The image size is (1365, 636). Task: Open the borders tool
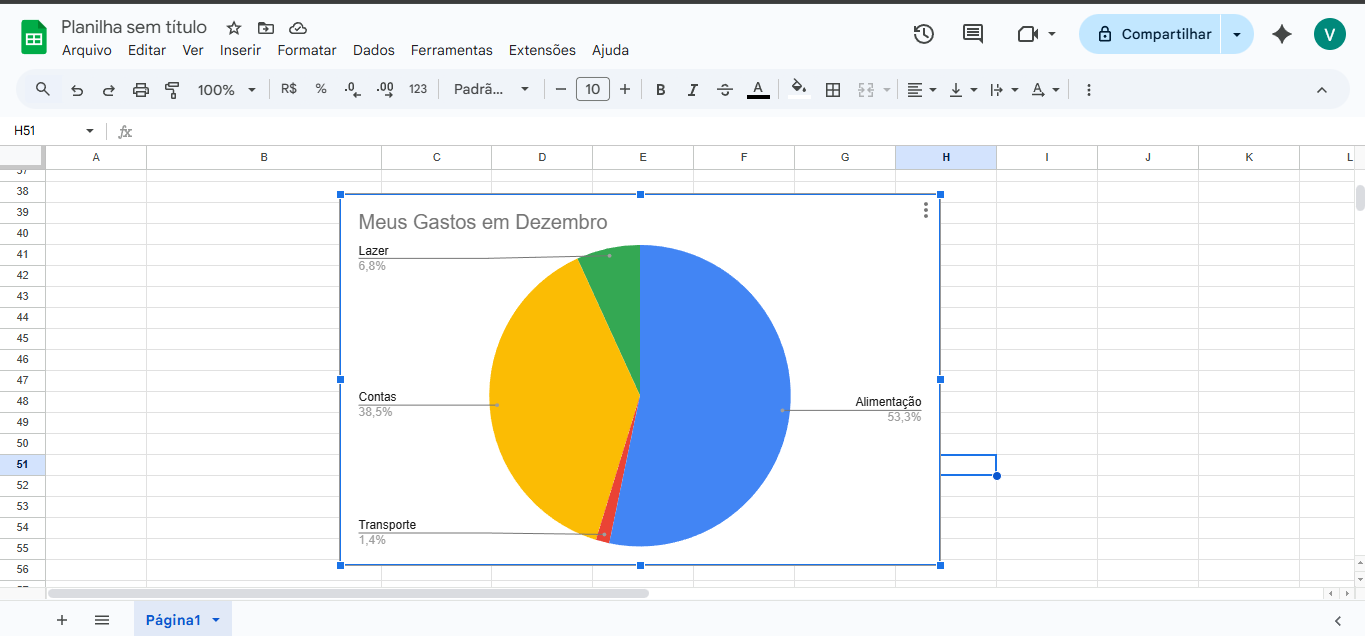tap(832, 90)
